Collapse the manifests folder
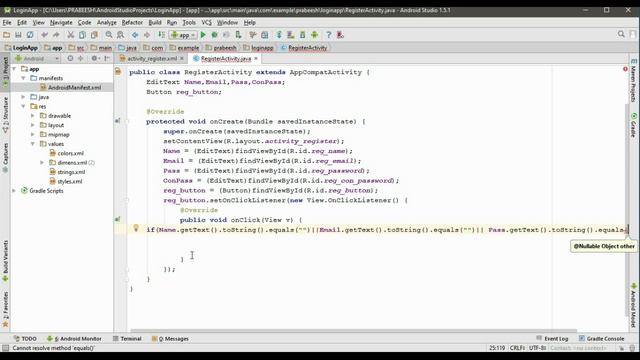This screenshot has width=640, height=360. pos(24,78)
